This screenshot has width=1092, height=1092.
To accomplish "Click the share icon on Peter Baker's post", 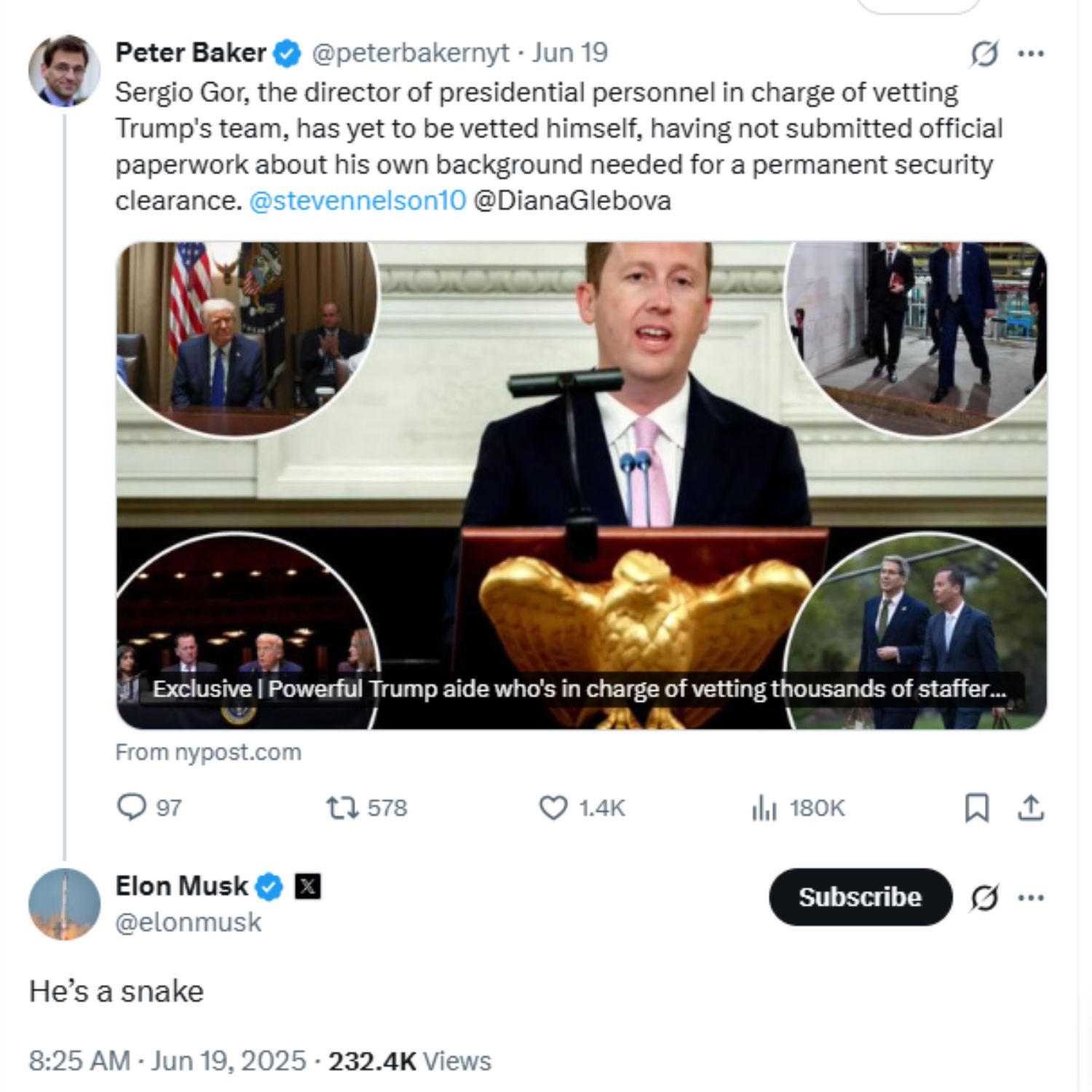I will pyautogui.click(x=1031, y=808).
